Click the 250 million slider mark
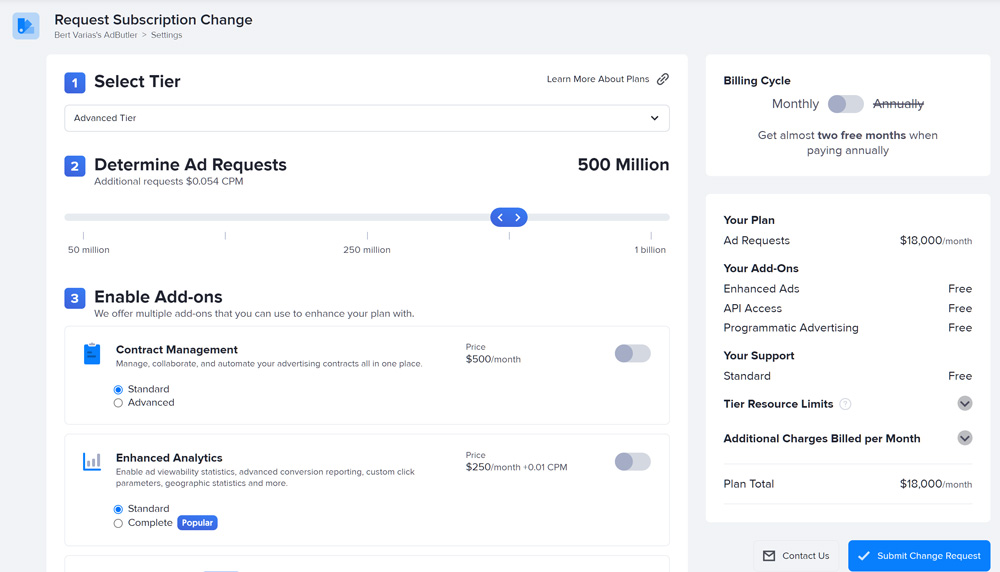Viewport: 1000px width, 572px height. tap(367, 250)
